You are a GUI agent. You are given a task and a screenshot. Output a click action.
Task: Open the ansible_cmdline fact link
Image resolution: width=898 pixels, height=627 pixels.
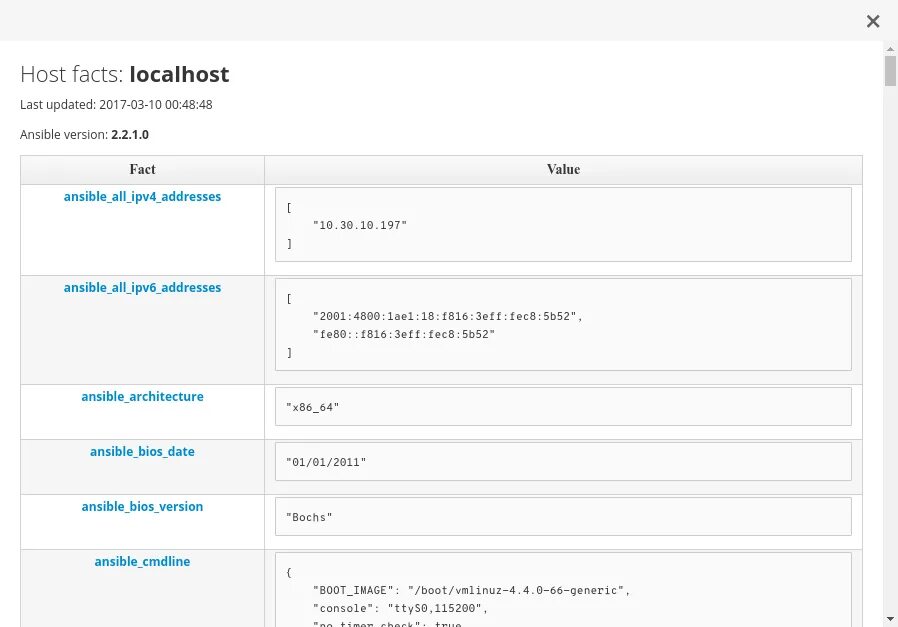[142, 562]
